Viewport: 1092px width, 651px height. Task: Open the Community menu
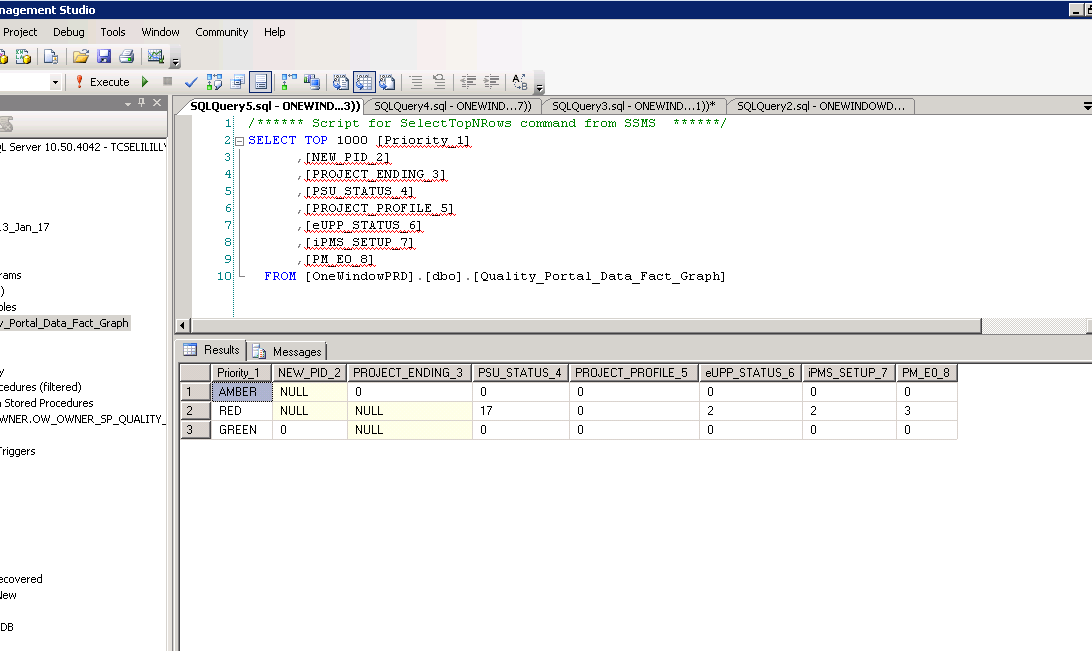pyautogui.click(x=221, y=32)
